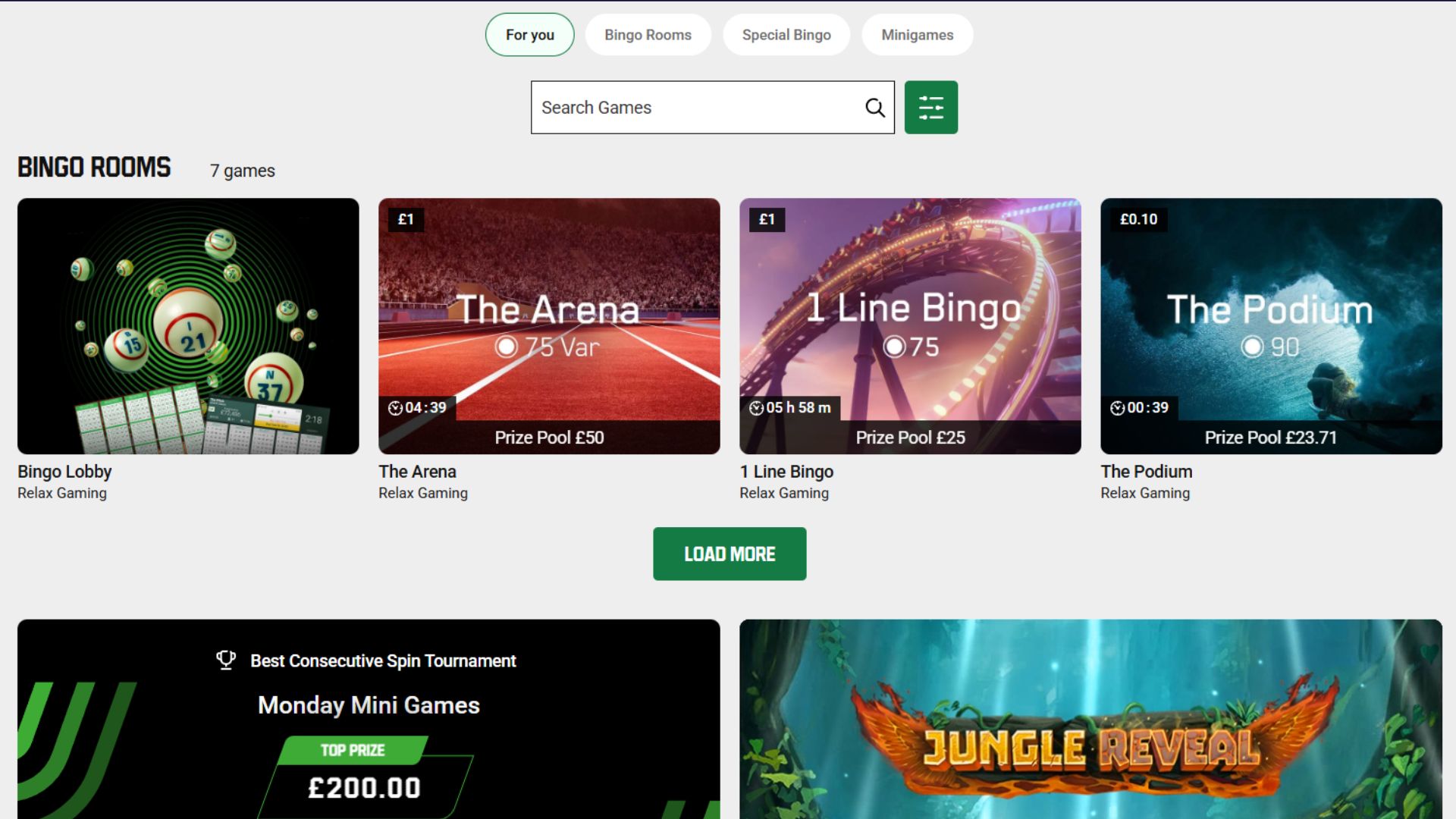The image size is (1456, 819).
Task: Focus the Search Games input field
Action: pos(698,108)
